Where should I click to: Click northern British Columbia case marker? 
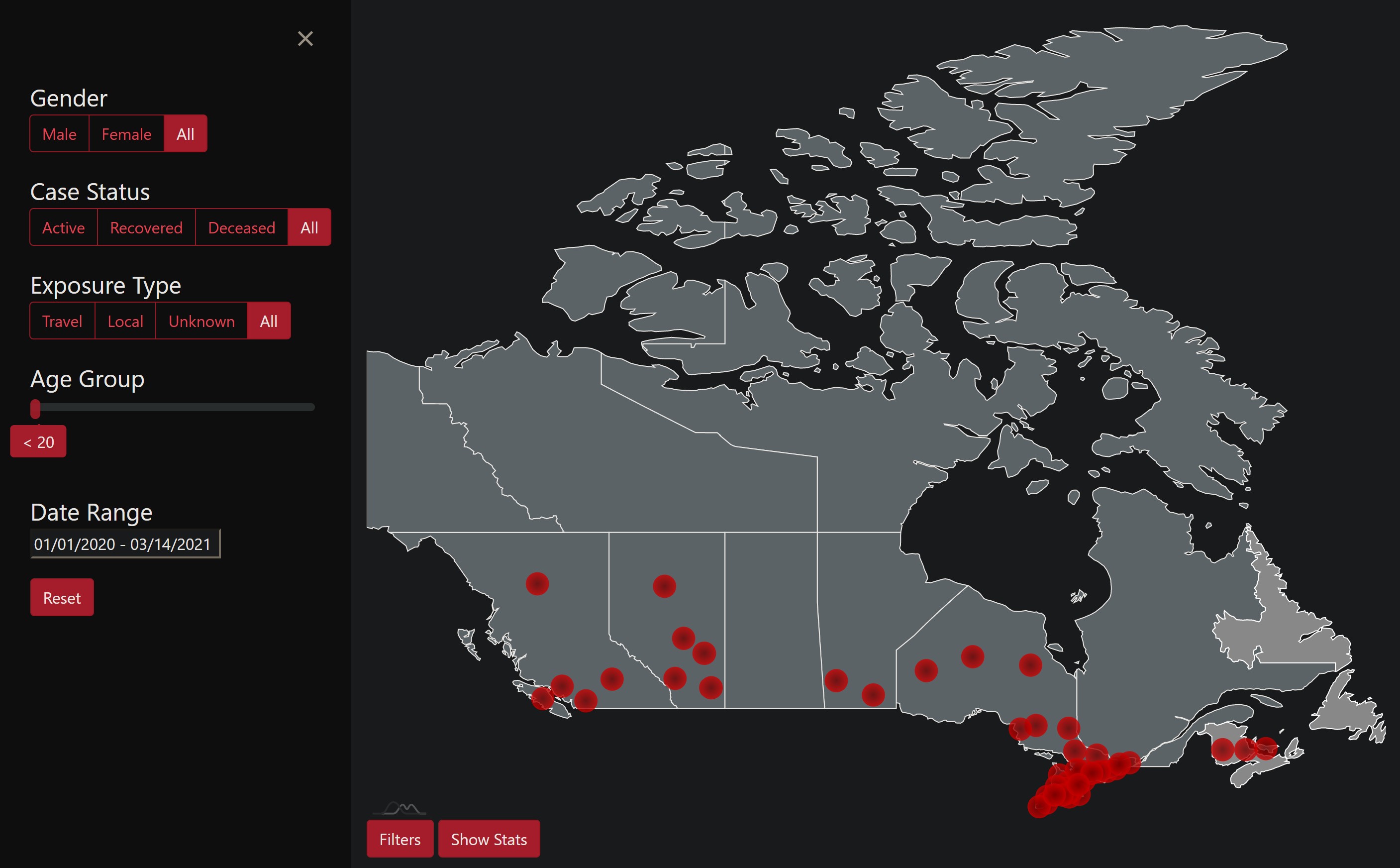pos(537,584)
